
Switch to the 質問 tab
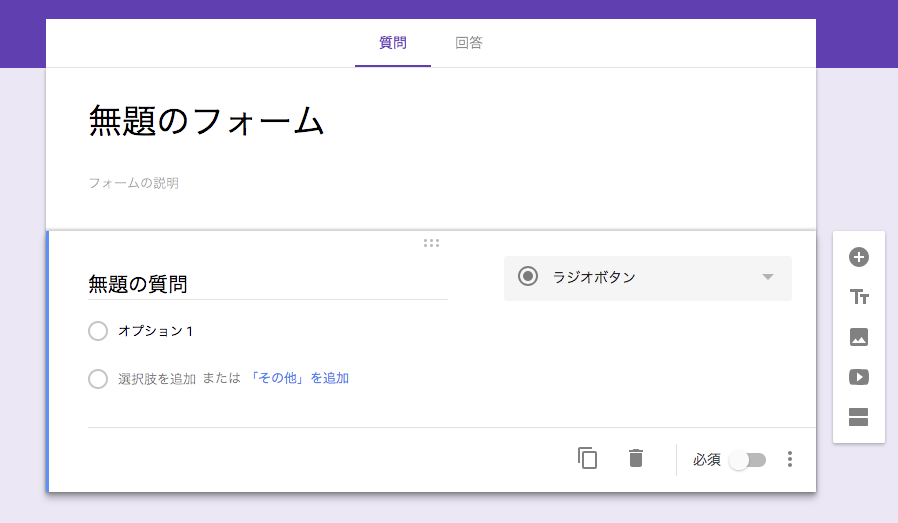click(393, 43)
